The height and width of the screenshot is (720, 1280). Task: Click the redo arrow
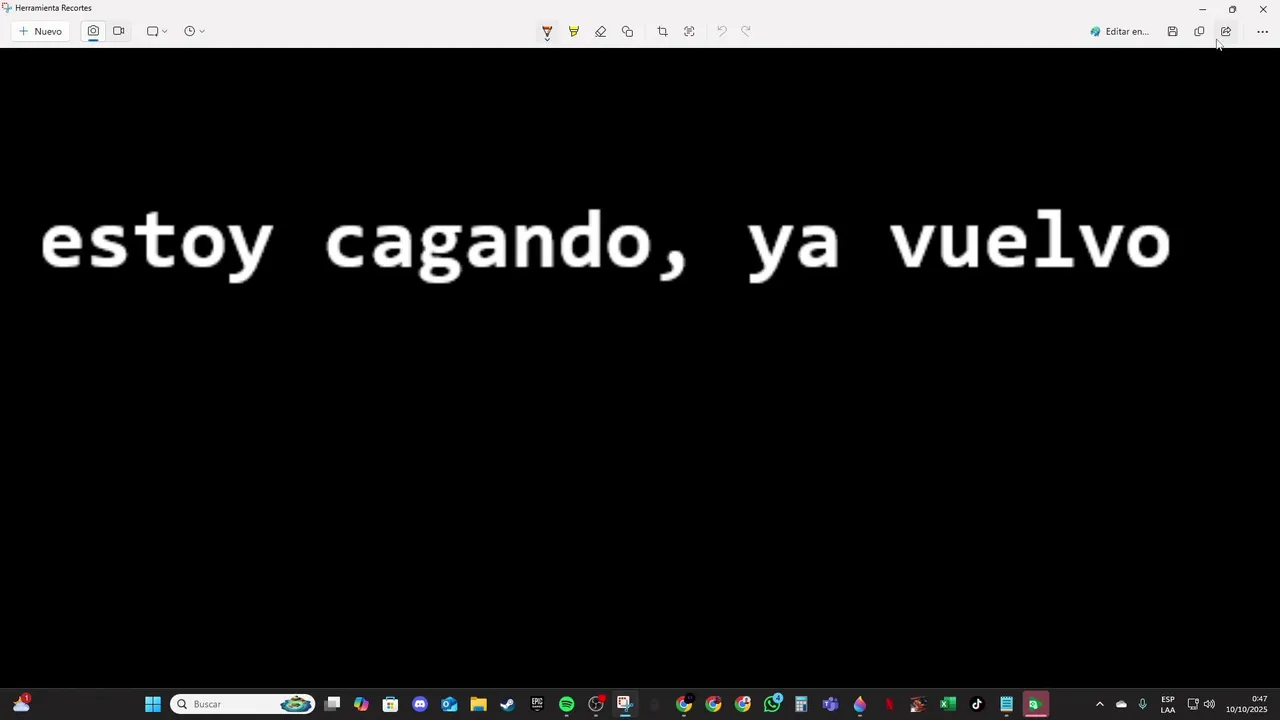point(746,31)
